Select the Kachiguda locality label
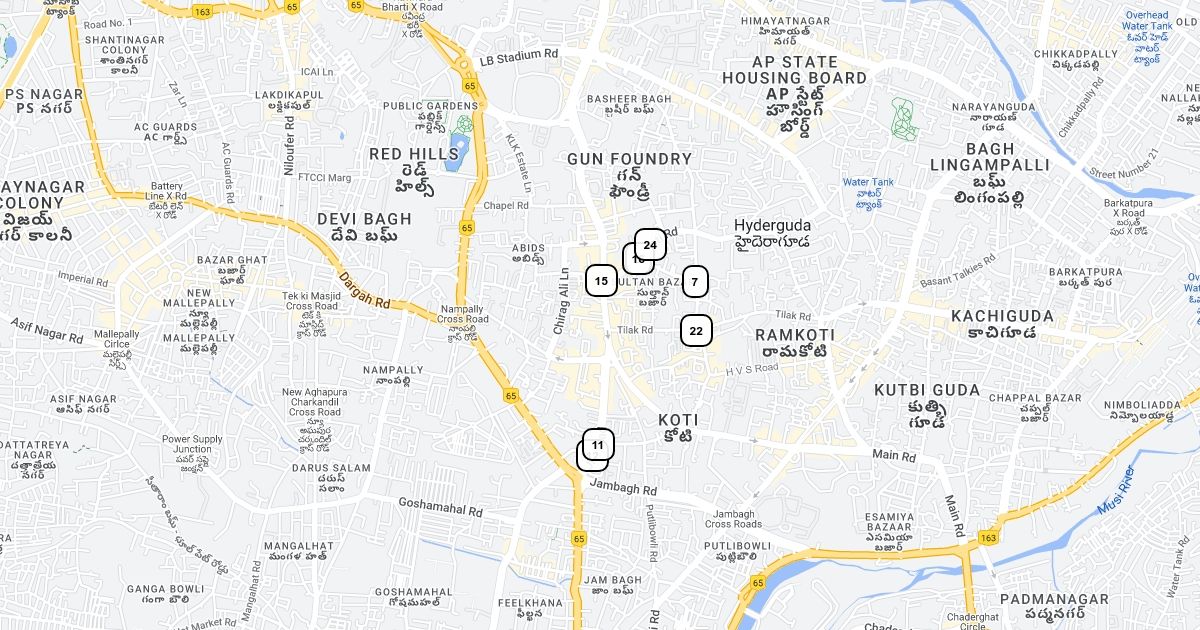Image resolution: width=1200 pixels, height=630 pixels. [1002, 324]
